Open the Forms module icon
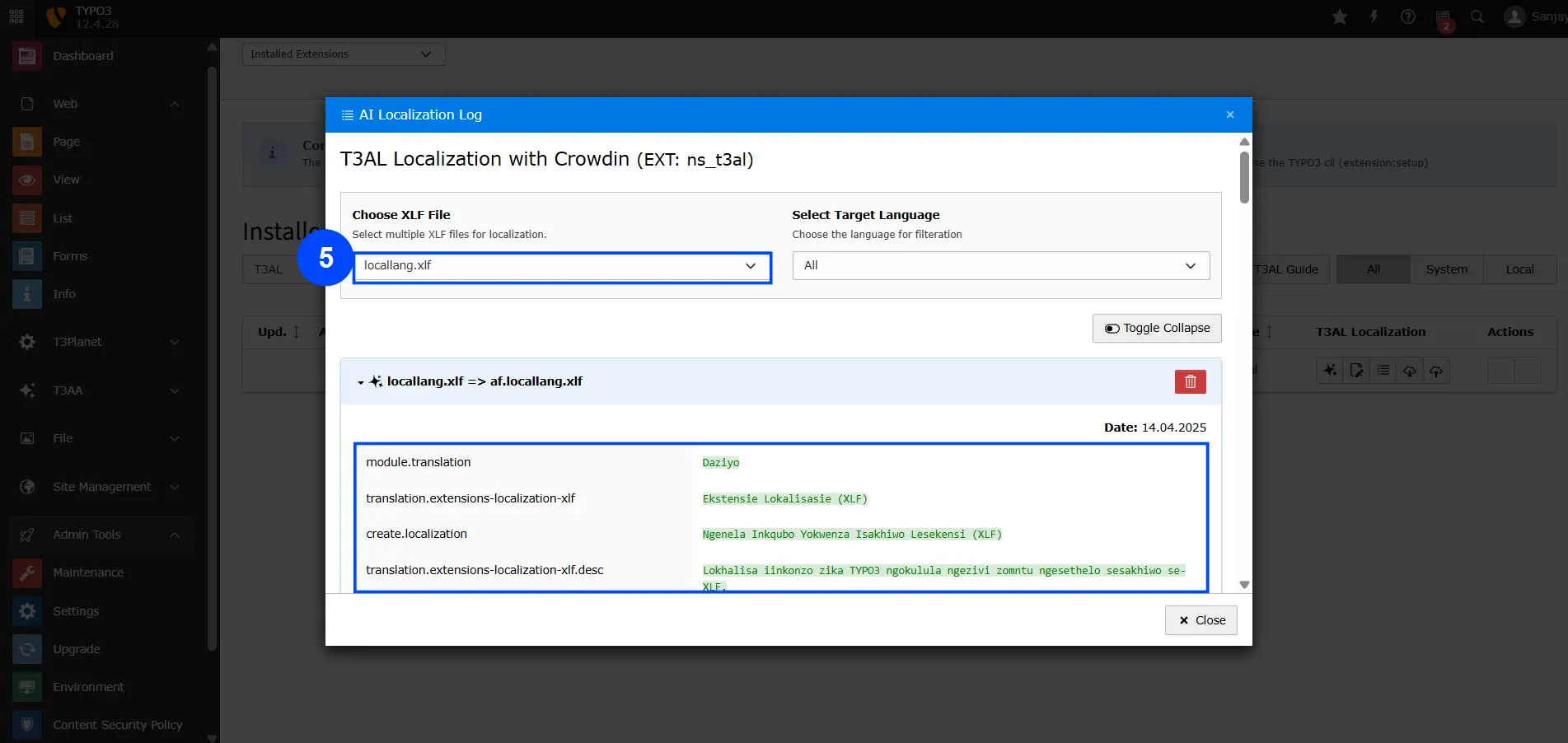 click(27, 256)
